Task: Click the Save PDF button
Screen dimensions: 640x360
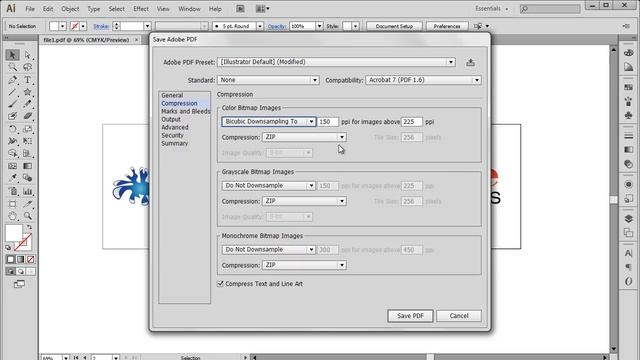Action: click(410, 316)
